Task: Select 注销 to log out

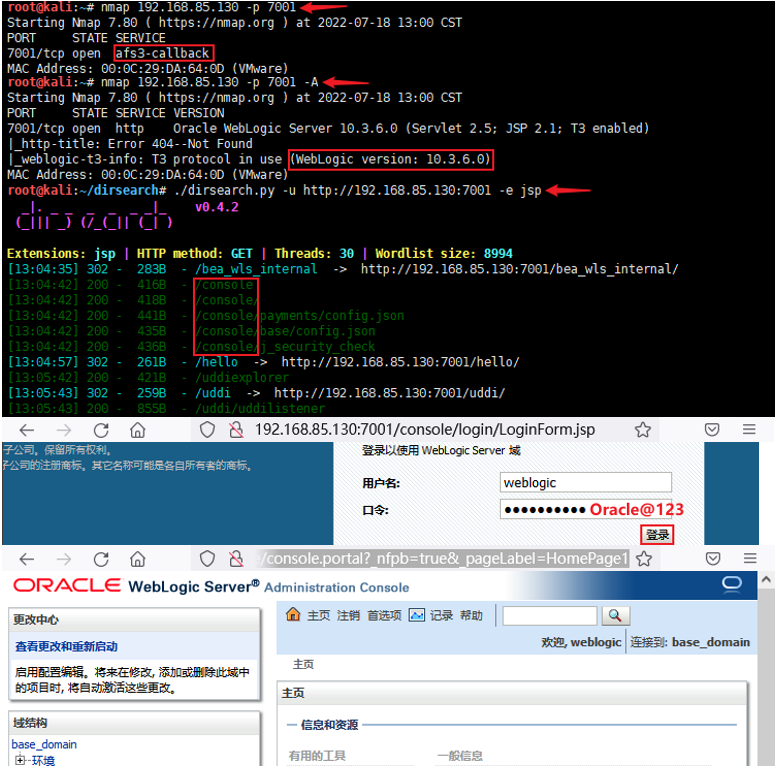Action: (348, 616)
